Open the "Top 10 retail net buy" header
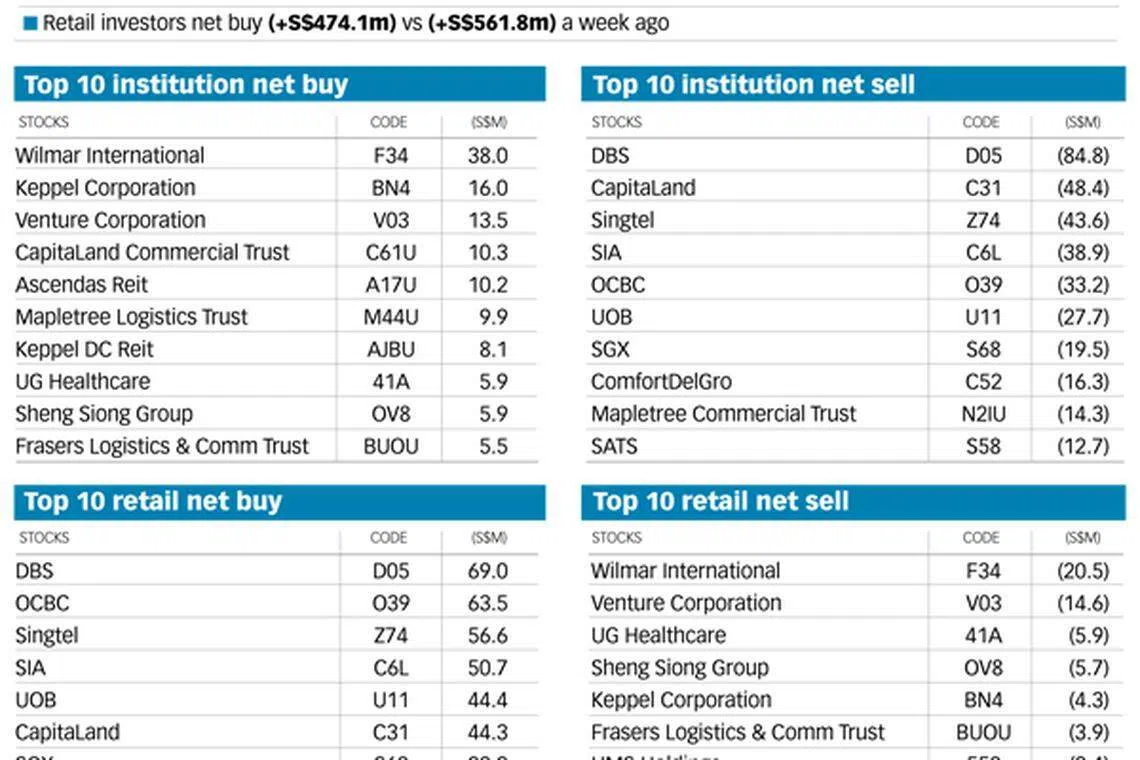This screenshot has height=760, width=1140. point(152,501)
